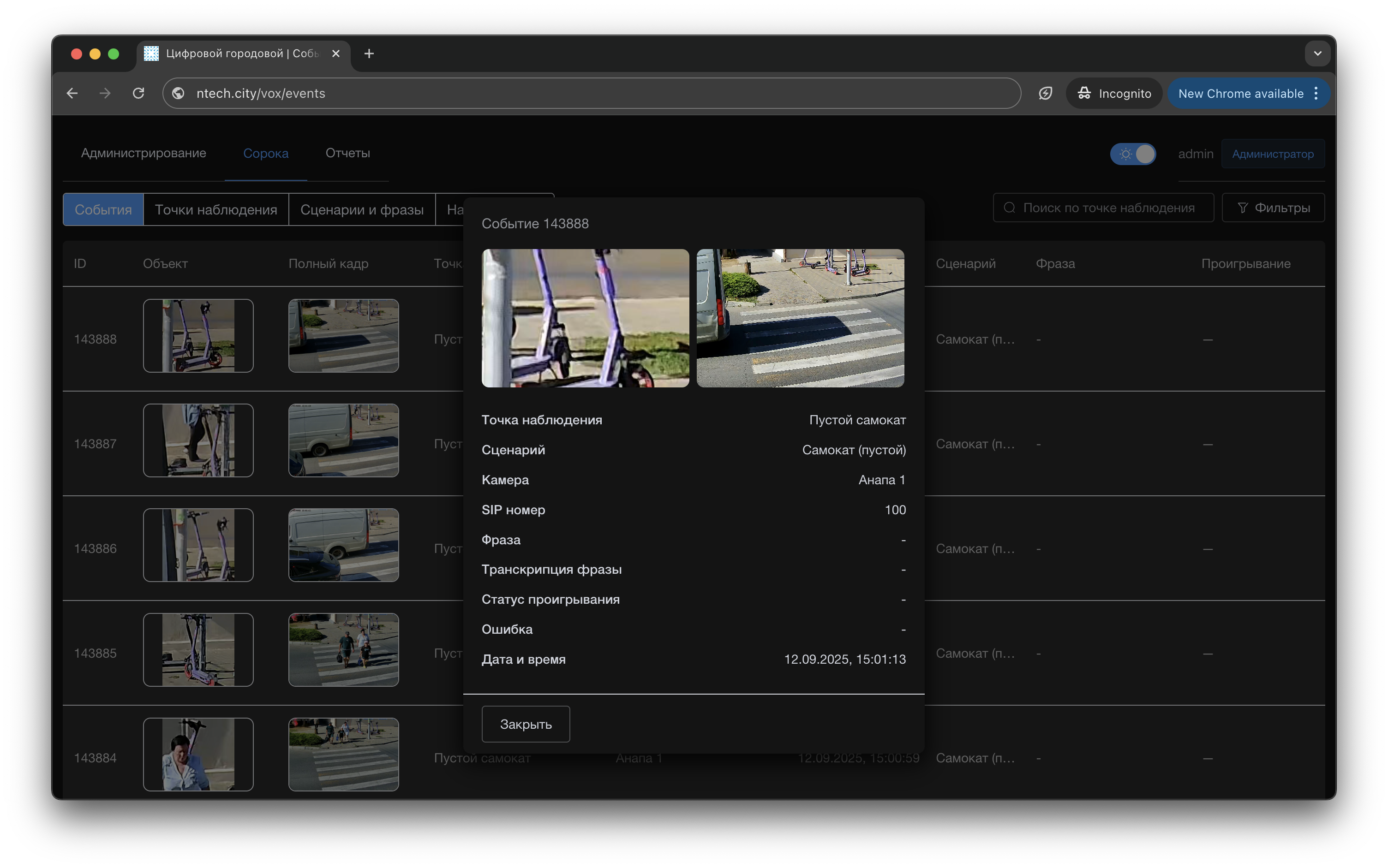Click the Incognito indicator
Viewport: 1388px width, 868px height.
[1114, 93]
